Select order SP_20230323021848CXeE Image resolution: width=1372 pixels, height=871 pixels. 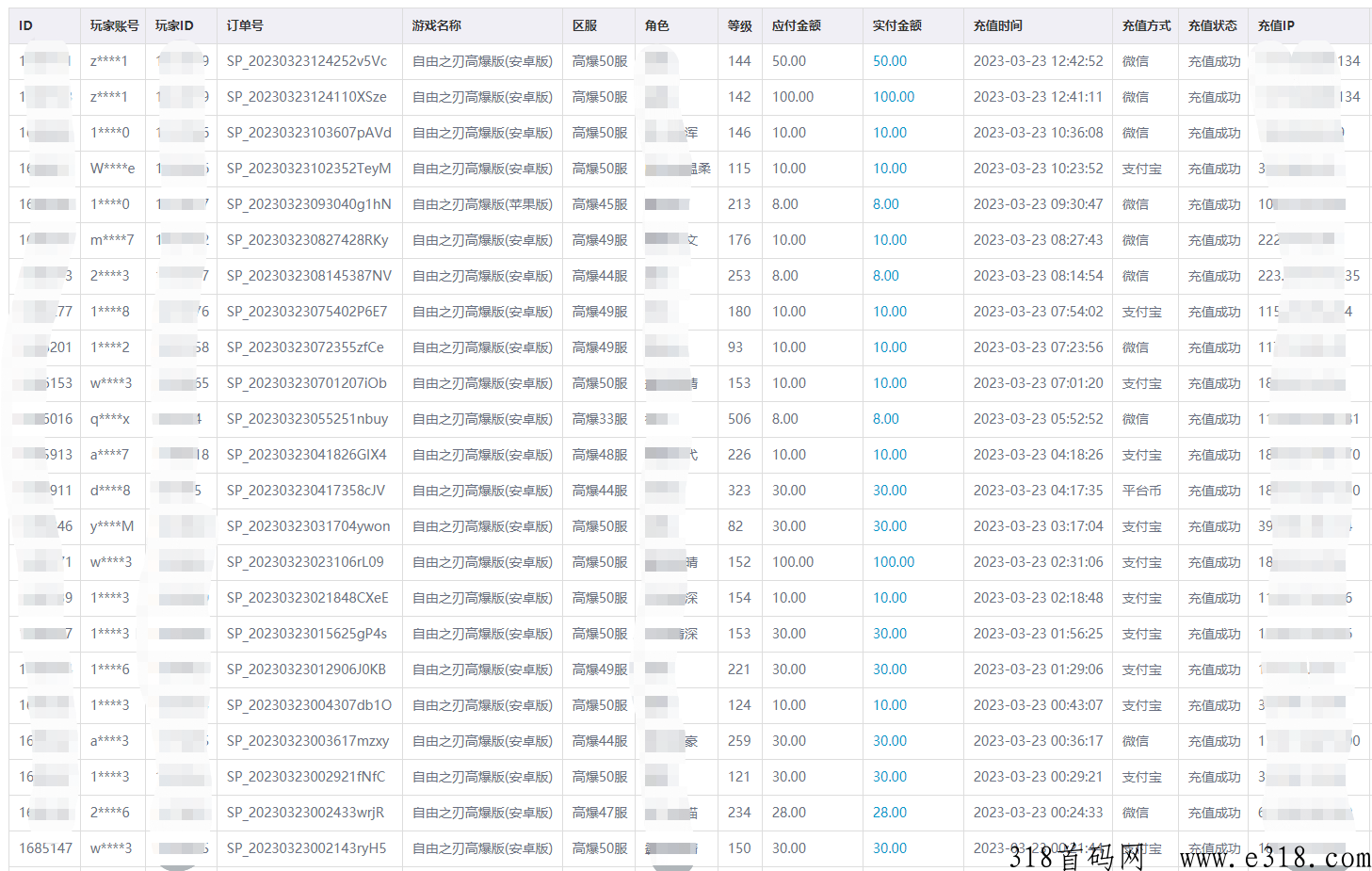(308, 598)
